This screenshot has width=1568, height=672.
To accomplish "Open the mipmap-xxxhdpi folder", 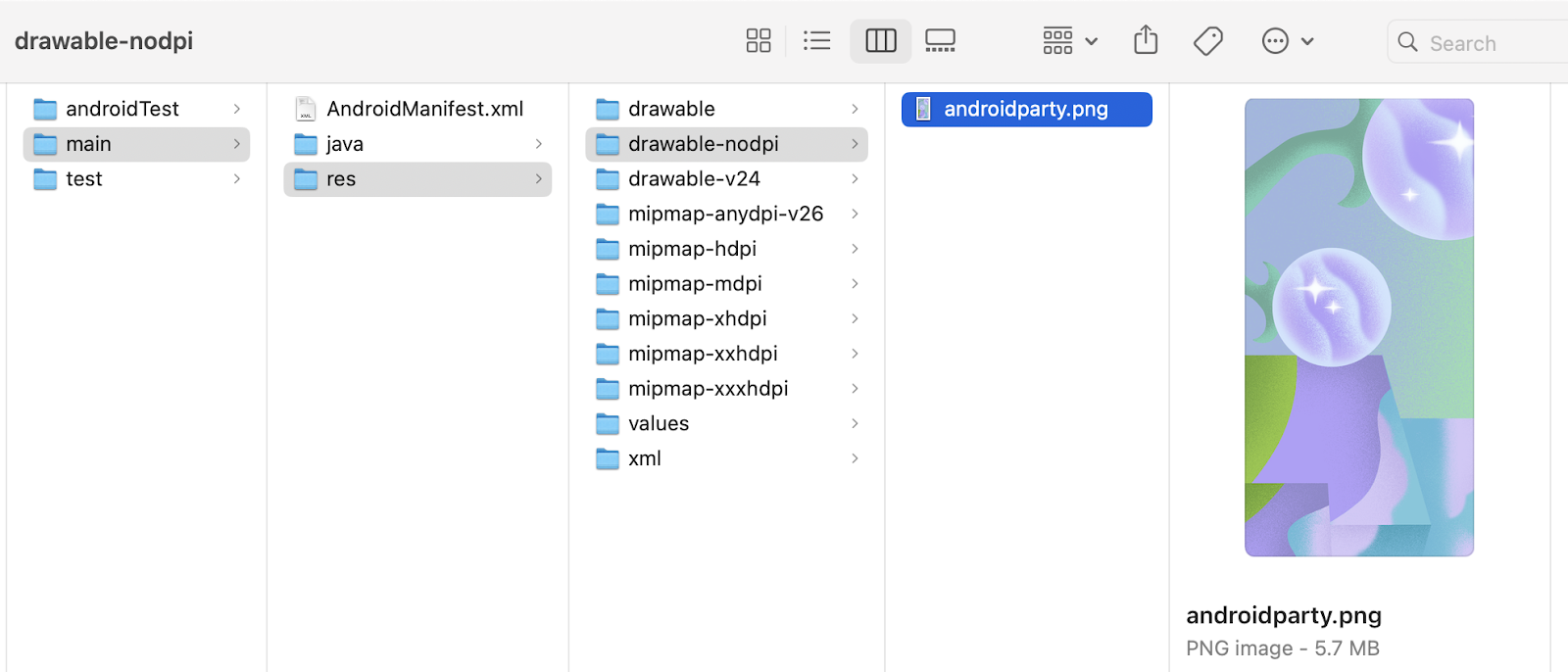I will pyautogui.click(x=708, y=389).
